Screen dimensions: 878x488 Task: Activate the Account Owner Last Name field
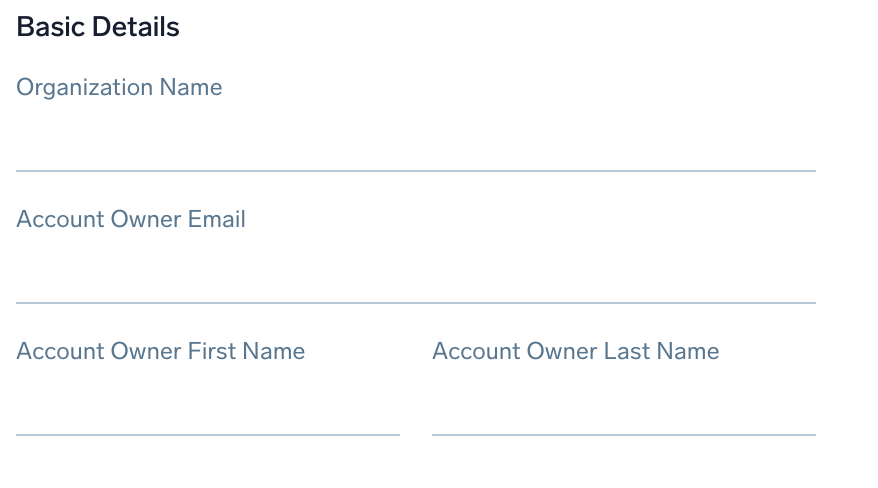coord(623,410)
